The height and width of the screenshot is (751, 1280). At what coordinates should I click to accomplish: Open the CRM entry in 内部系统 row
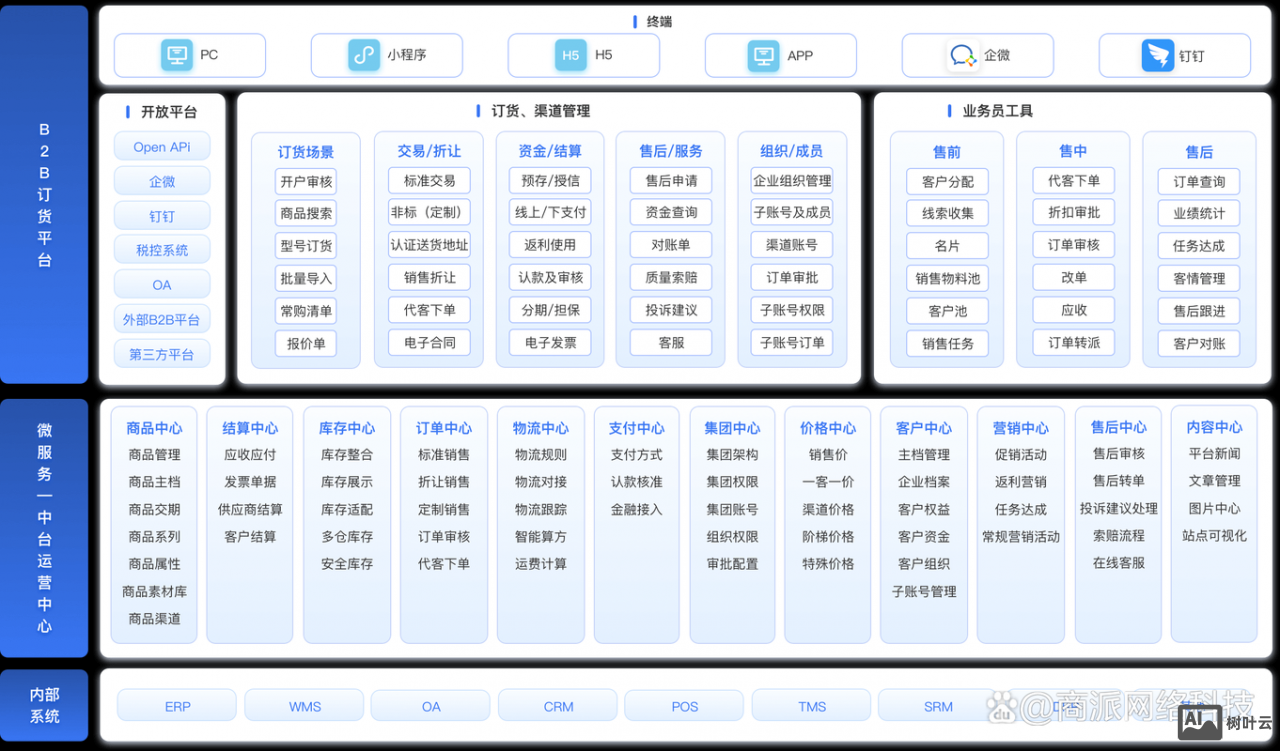pos(557,706)
